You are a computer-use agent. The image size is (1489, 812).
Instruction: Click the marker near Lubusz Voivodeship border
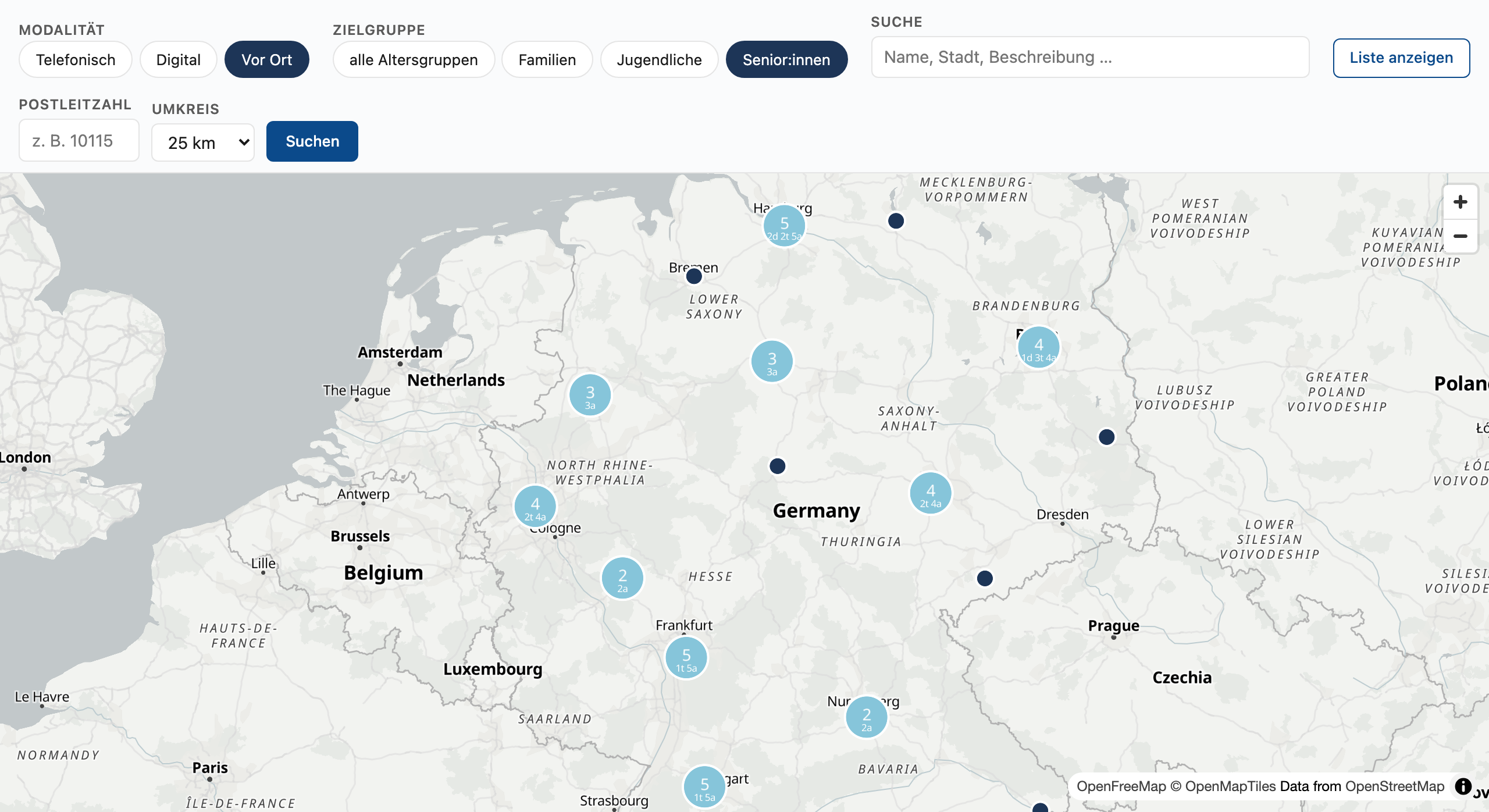tap(1106, 437)
